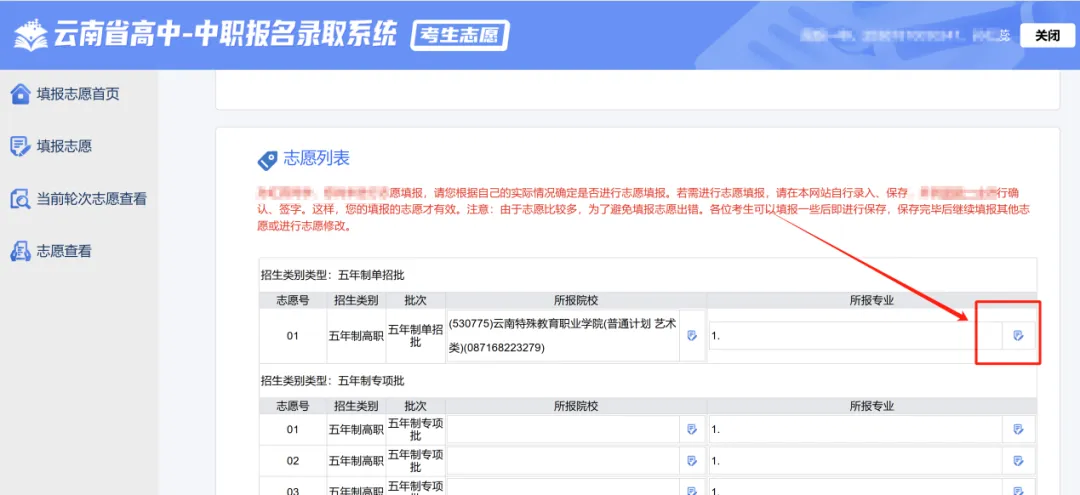Click empty 所报院校 field in 五年制专项批 row 01

click(x=563, y=430)
